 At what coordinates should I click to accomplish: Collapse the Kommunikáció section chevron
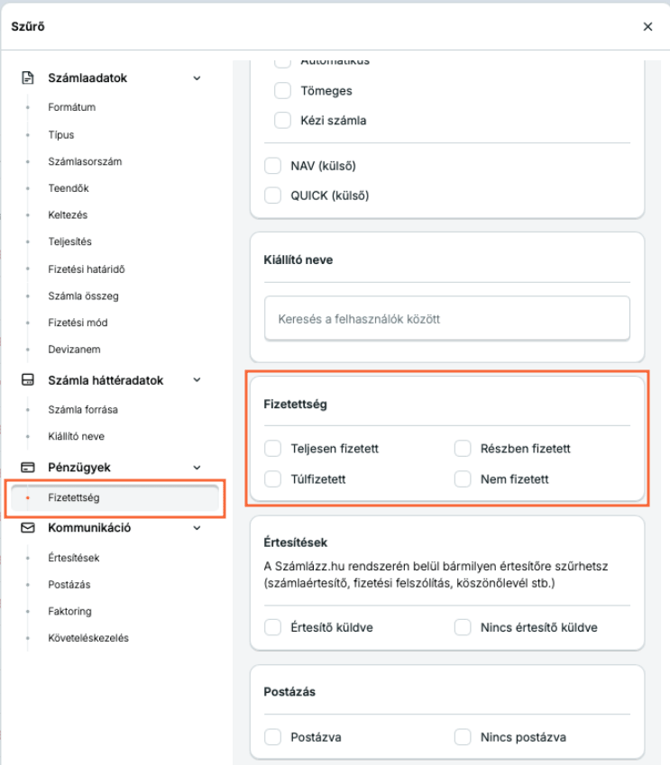(x=197, y=528)
